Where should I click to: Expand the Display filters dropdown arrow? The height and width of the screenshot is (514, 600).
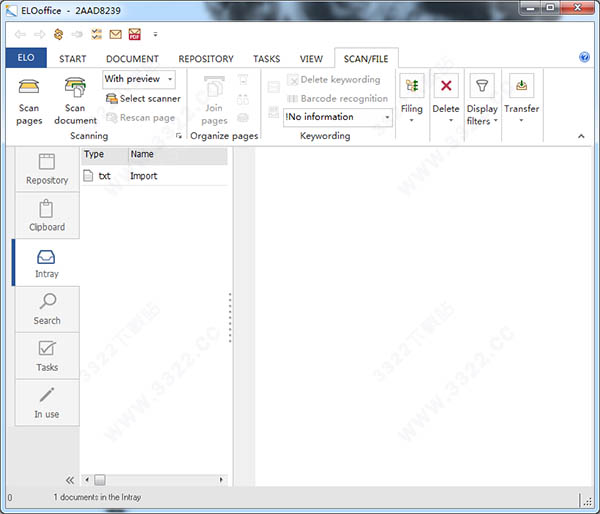pos(496,121)
